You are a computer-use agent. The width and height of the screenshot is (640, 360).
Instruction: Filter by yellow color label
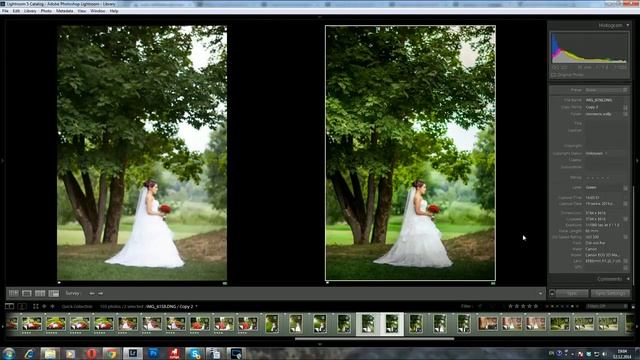pyautogui.click(x=553, y=306)
